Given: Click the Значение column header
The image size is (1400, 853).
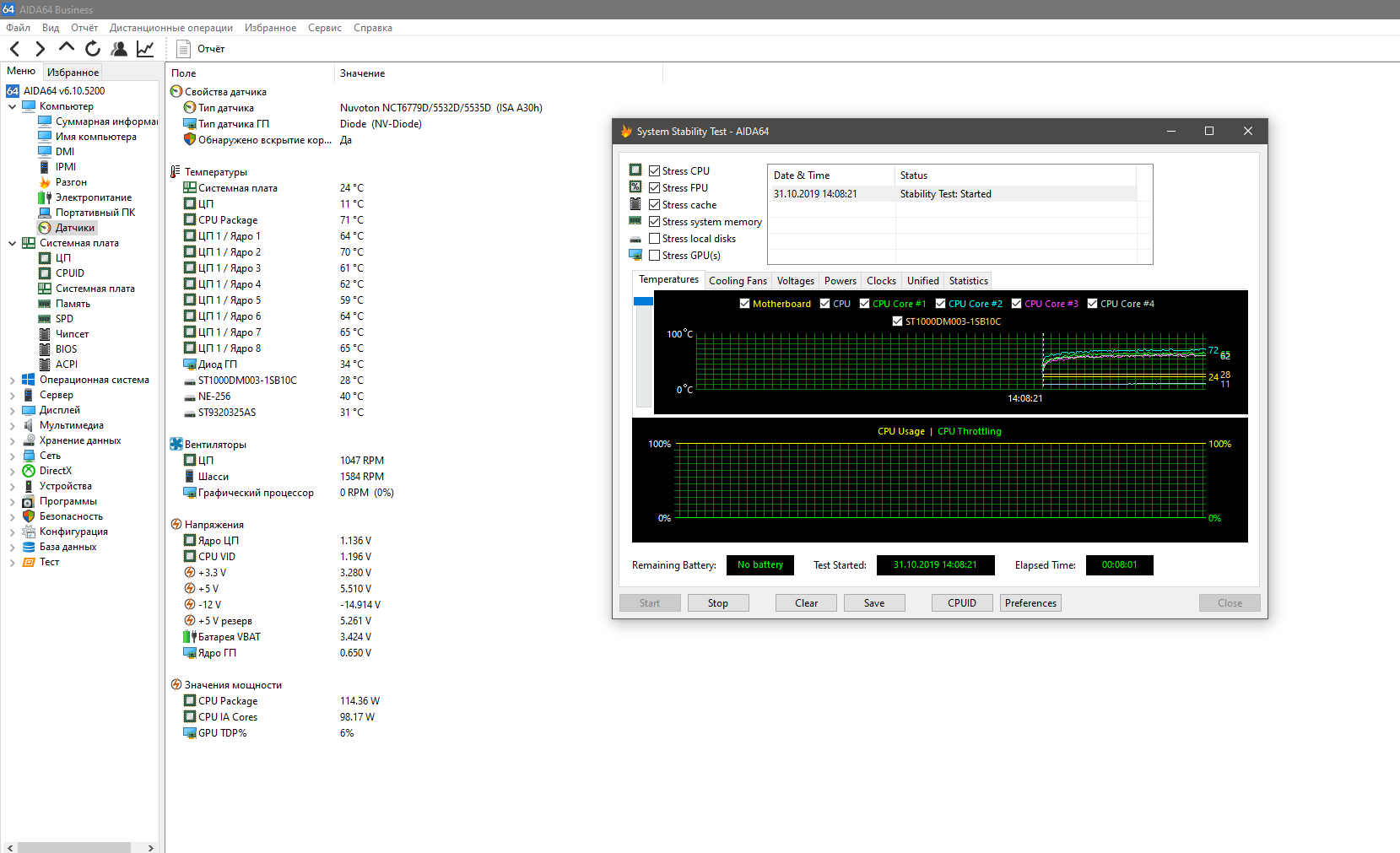Looking at the screenshot, I should pos(499,73).
